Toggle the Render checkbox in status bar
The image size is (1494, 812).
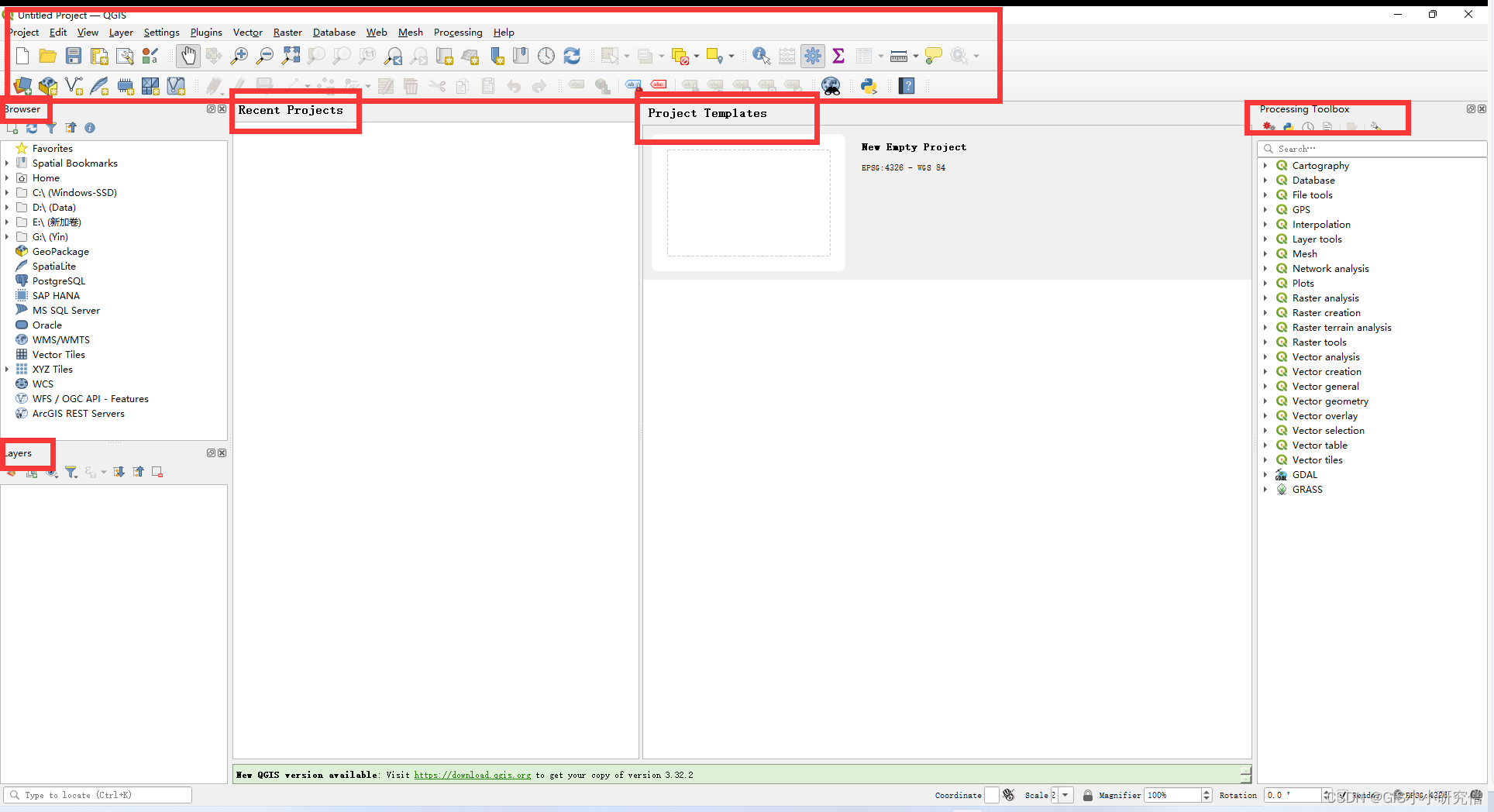coord(1343,796)
